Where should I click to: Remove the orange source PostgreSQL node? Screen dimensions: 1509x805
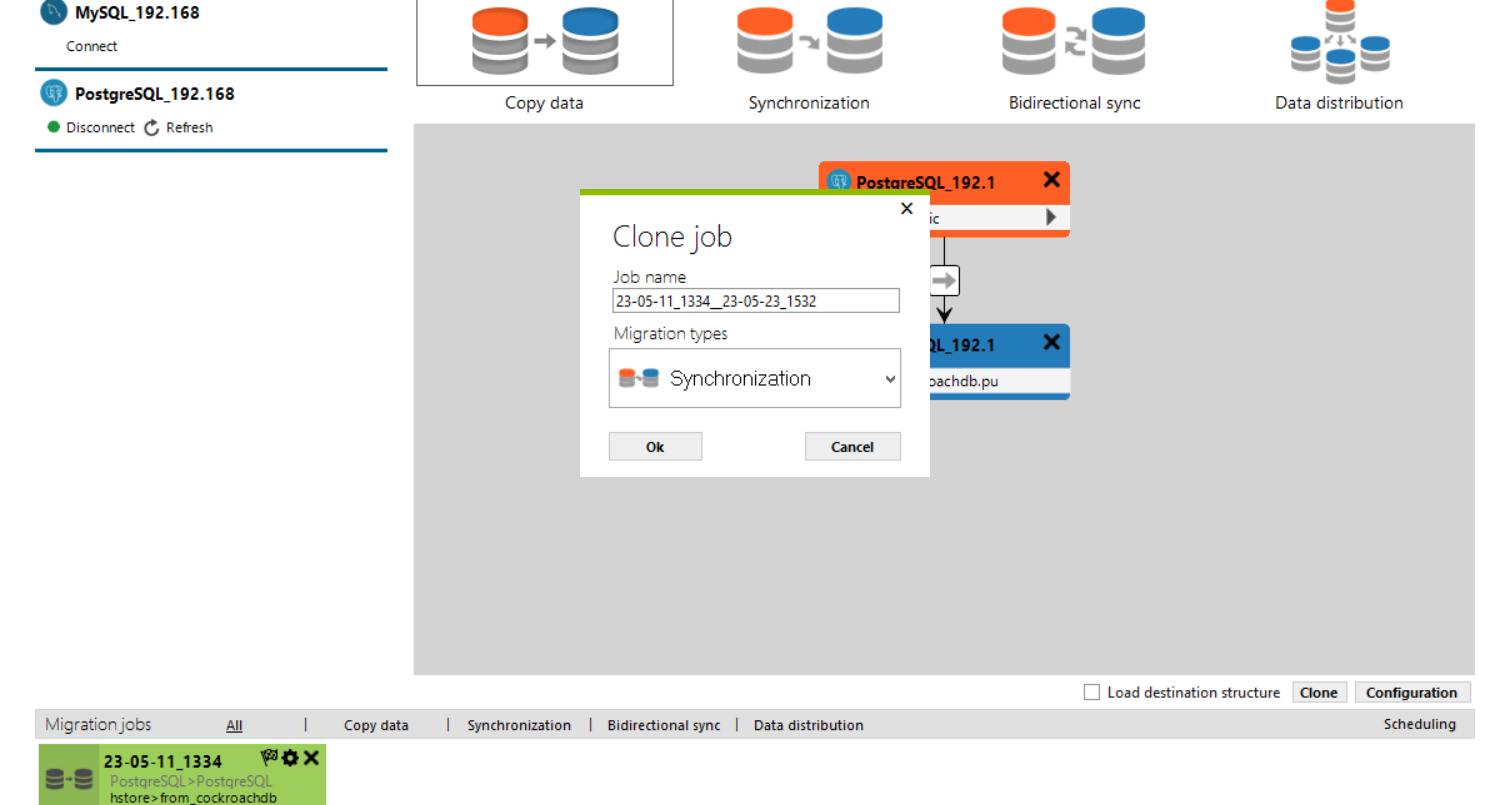[1051, 180]
